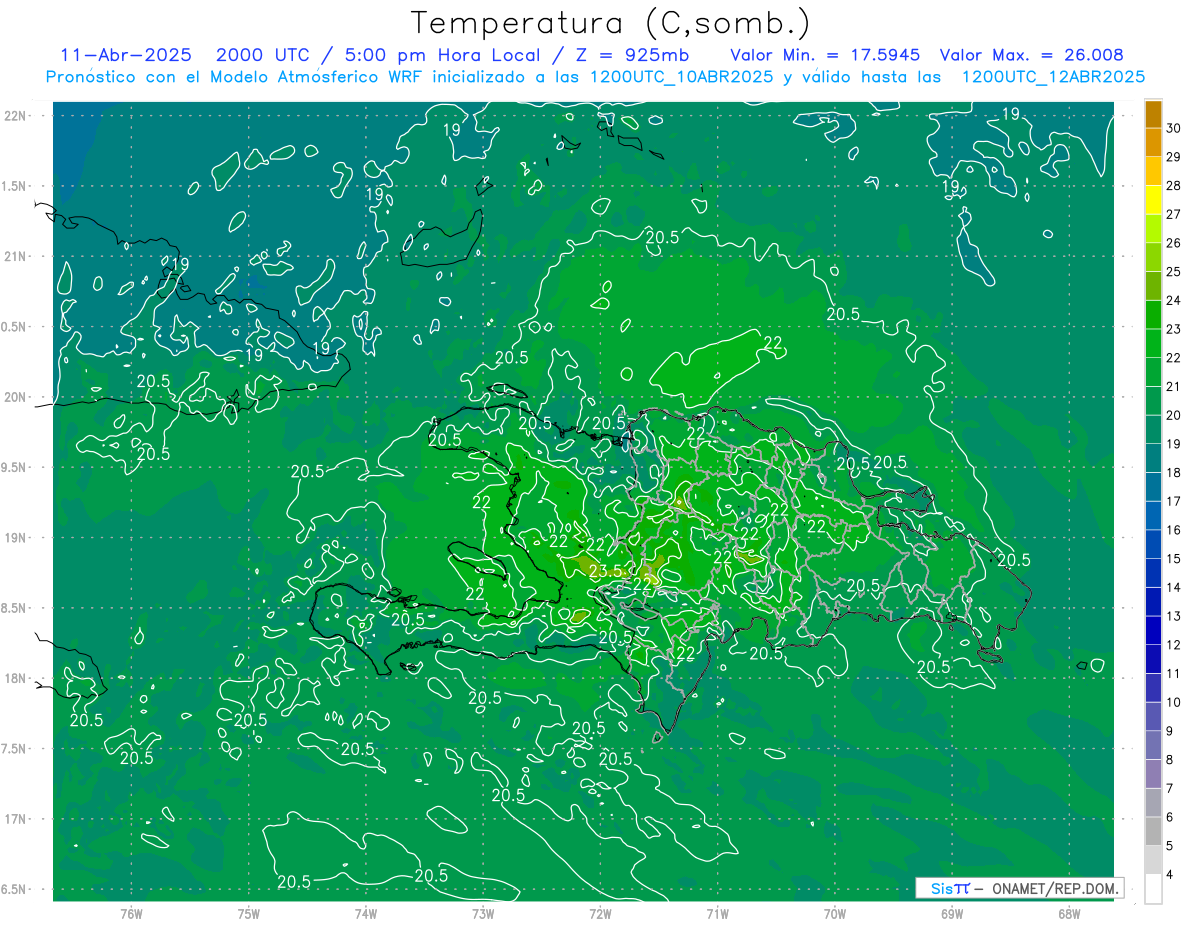Click the colorbar label "6"
The width and height of the screenshot is (1200, 927).
tap(1171, 817)
